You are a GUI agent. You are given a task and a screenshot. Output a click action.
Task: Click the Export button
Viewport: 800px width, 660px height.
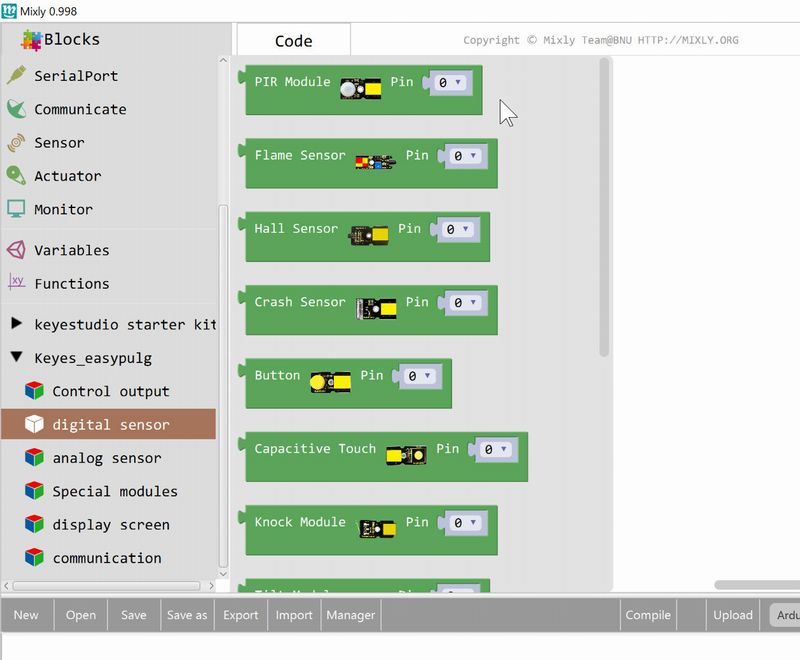[241, 615]
